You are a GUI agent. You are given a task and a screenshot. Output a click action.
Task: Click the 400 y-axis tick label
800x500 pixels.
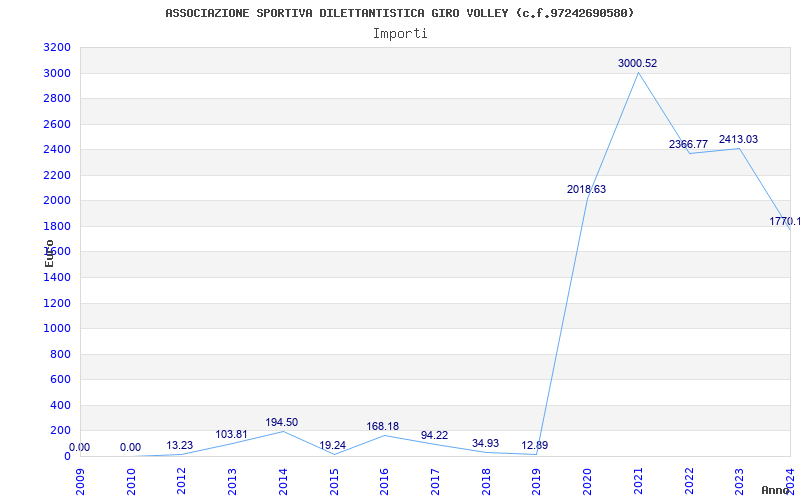point(61,406)
